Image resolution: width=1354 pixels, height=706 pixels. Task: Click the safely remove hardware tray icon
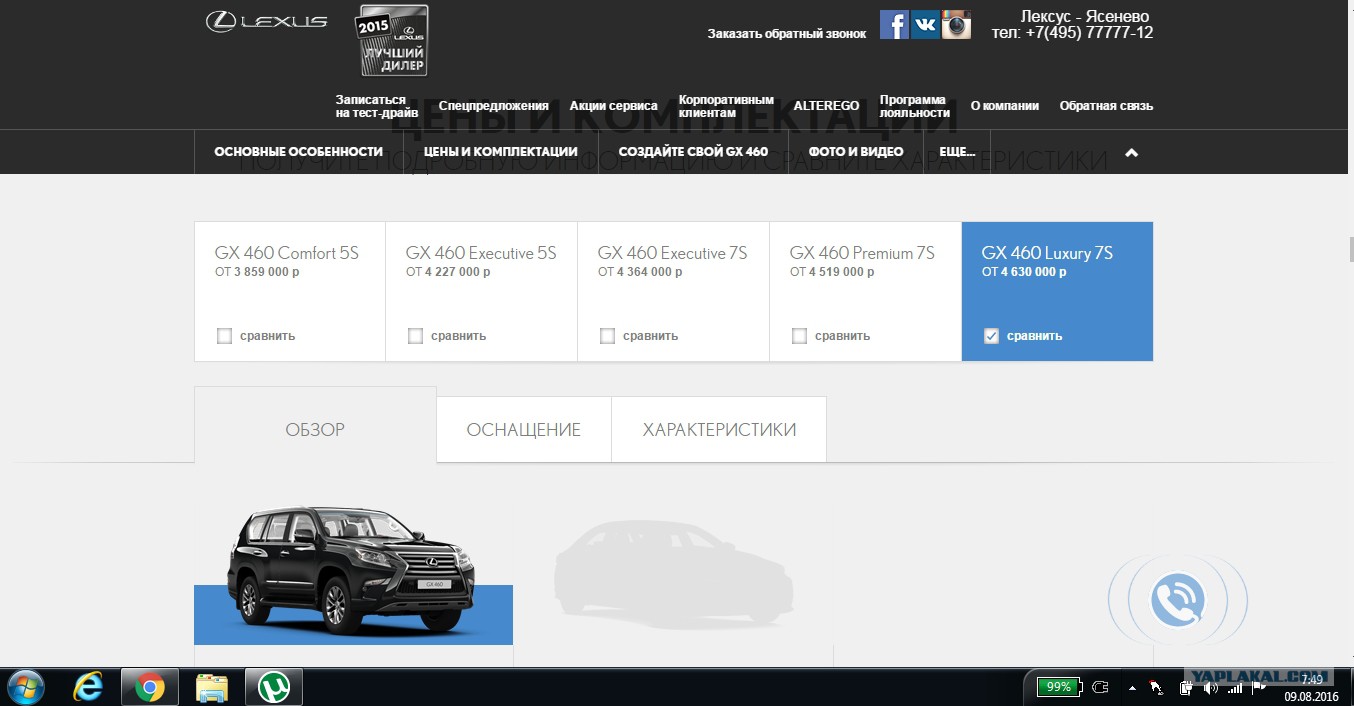pos(1186,688)
